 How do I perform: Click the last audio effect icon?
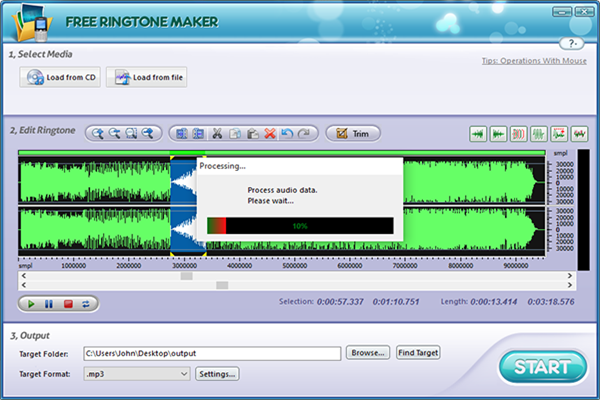coord(578,133)
